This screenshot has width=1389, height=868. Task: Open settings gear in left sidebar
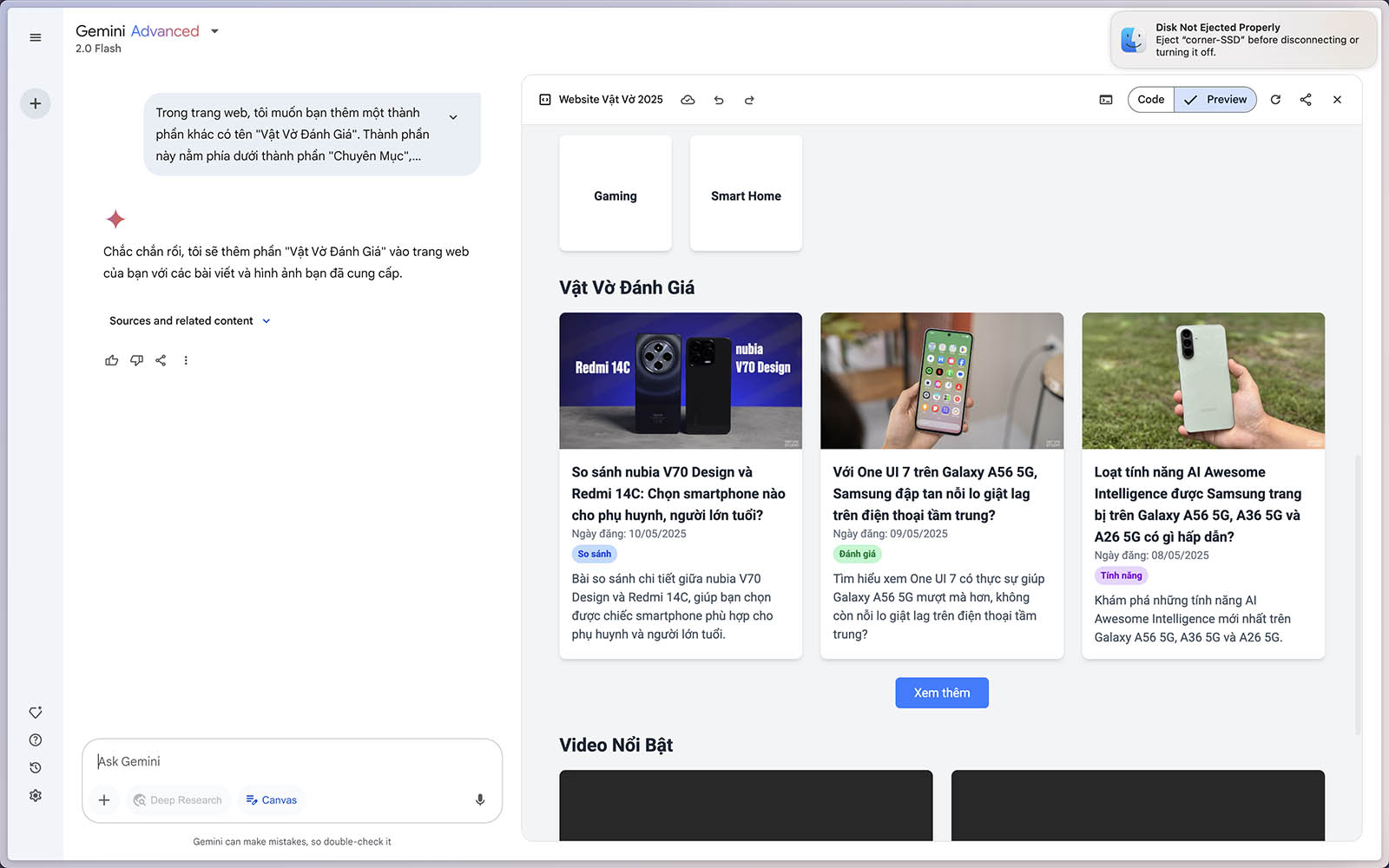[x=36, y=795]
